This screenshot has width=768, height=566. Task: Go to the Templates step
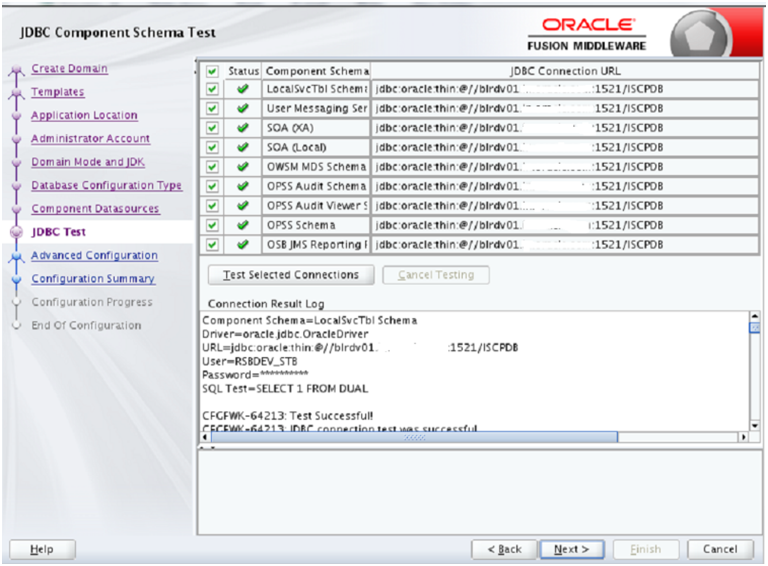[x=58, y=92]
